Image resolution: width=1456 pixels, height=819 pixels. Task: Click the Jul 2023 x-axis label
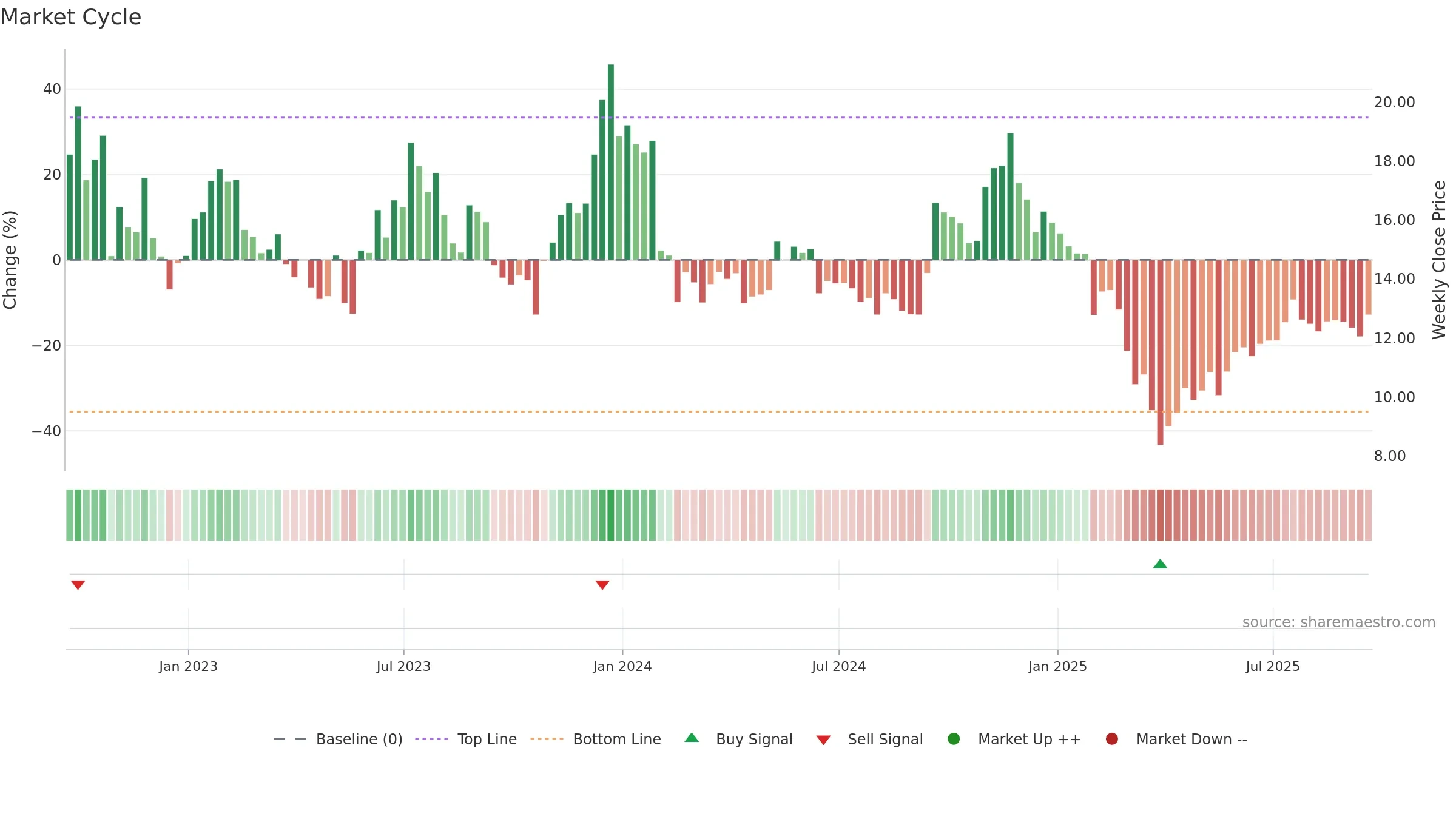tap(403, 666)
